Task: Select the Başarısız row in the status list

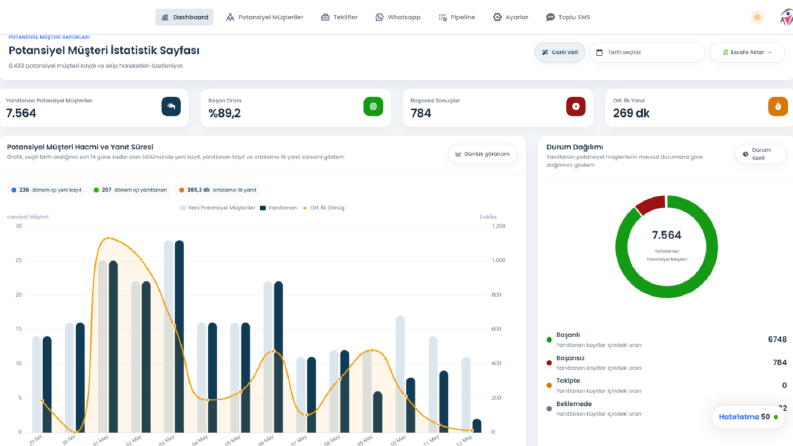Action: coord(667,363)
